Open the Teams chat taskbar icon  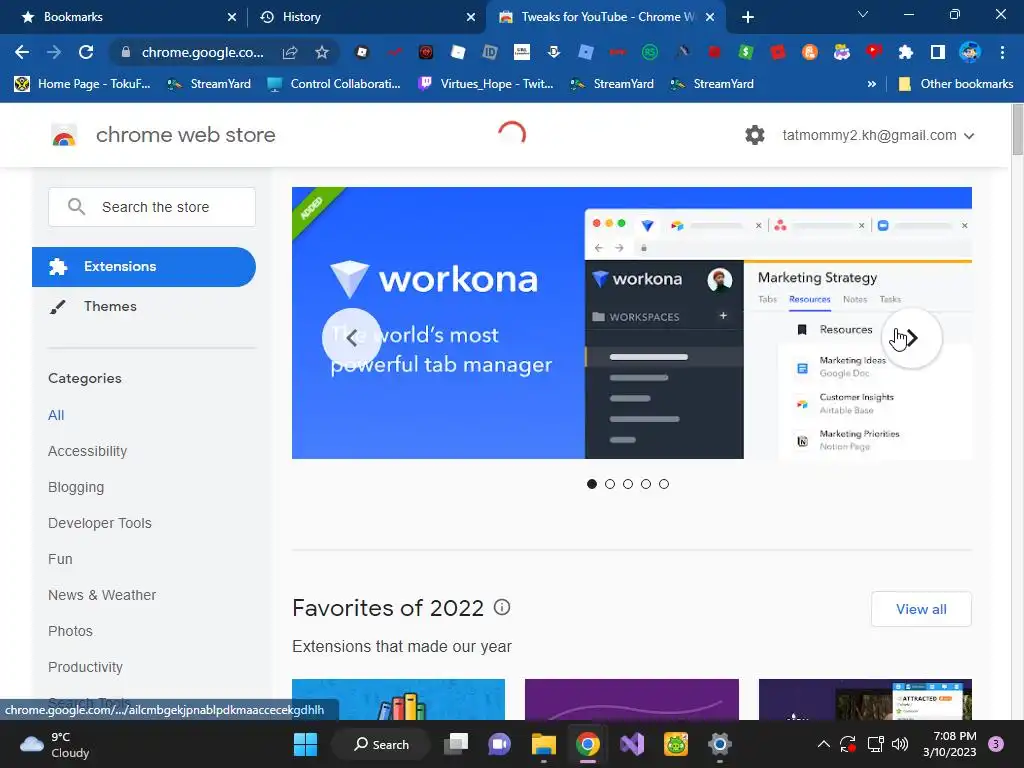pos(500,744)
